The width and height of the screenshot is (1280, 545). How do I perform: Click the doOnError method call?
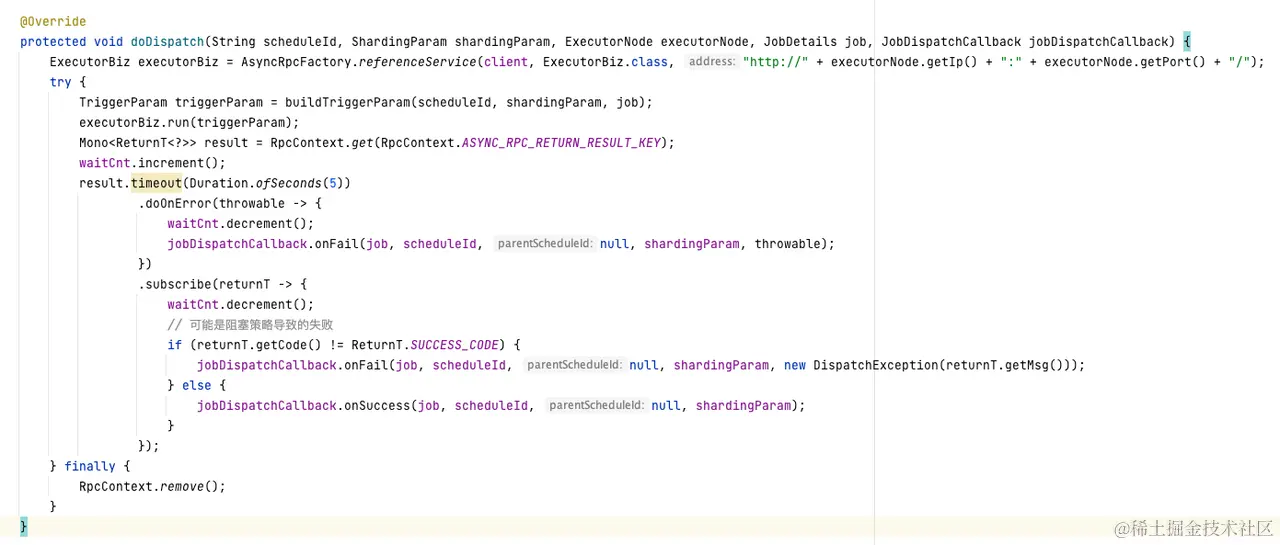pos(179,203)
